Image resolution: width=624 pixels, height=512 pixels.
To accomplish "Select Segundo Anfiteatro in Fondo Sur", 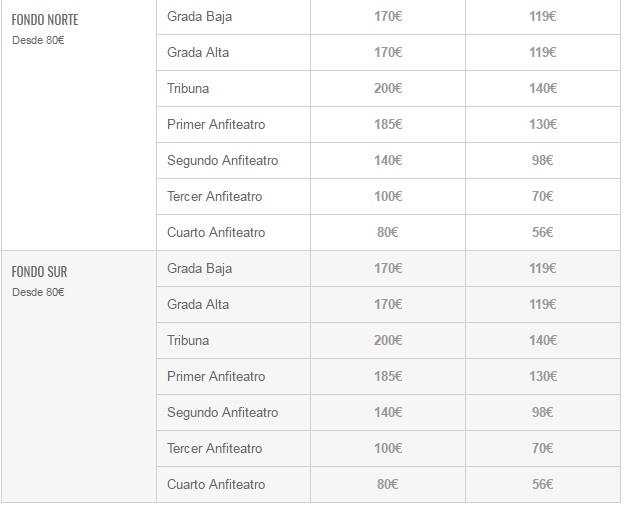I will [x=222, y=412].
